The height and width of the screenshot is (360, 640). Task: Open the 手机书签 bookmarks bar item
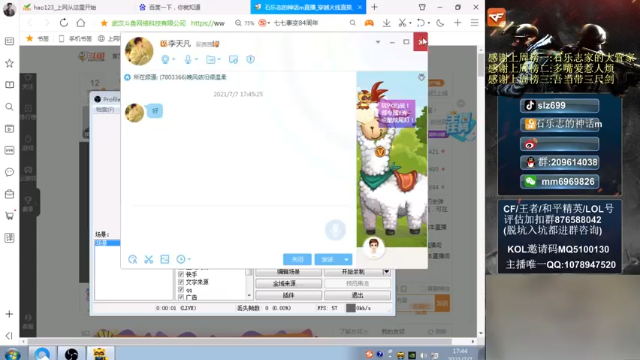(x=75, y=38)
